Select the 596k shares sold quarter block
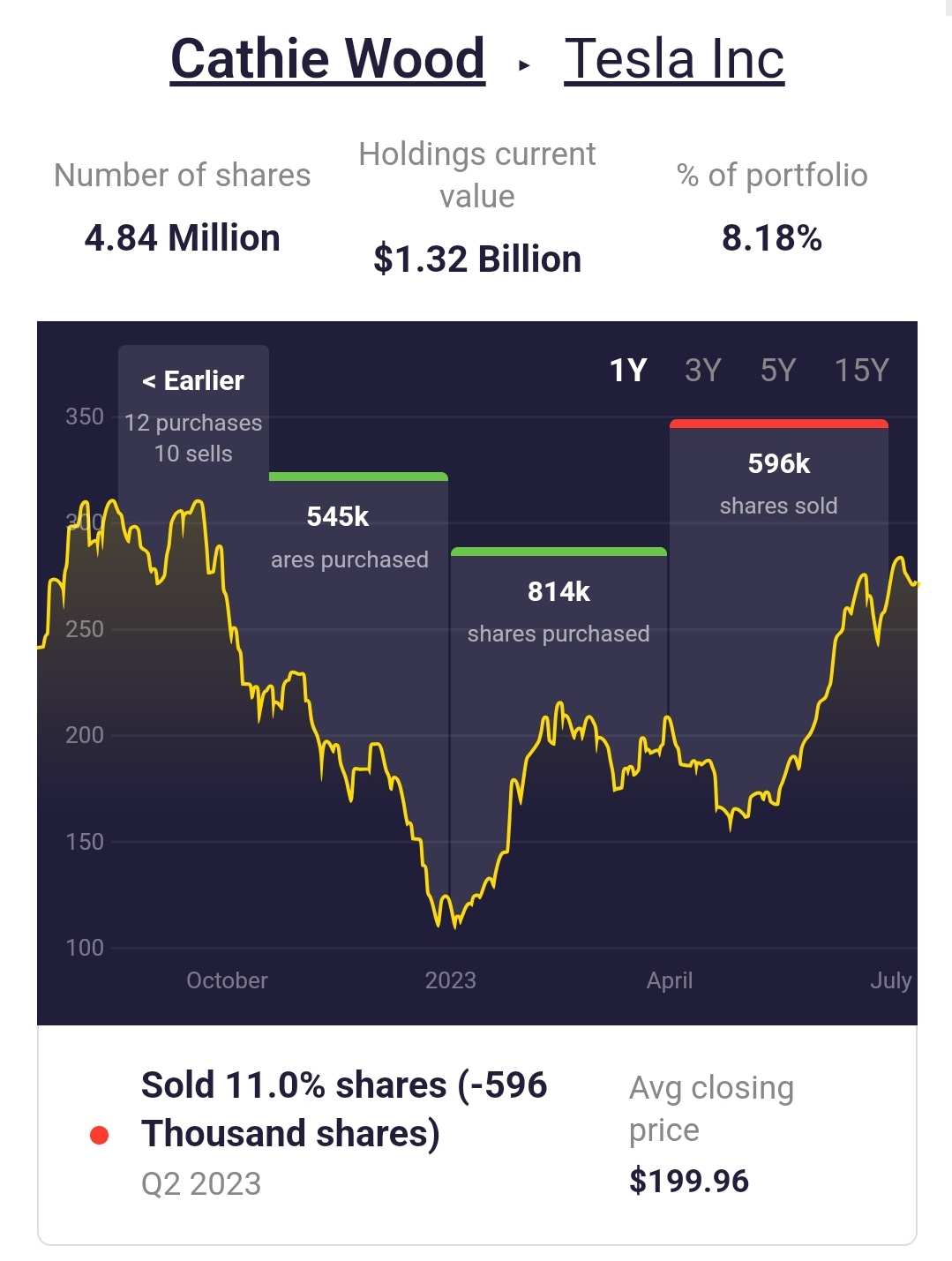The height and width of the screenshot is (1261, 952). tap(778, 484)
